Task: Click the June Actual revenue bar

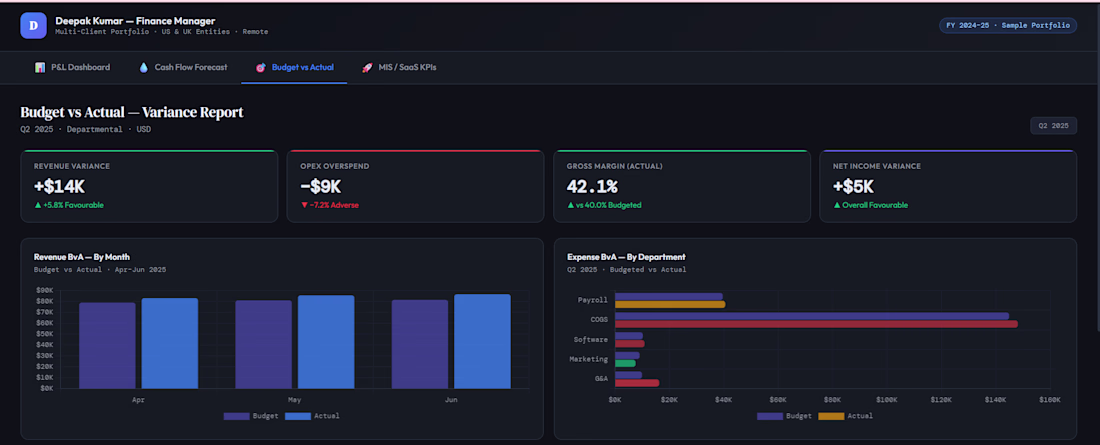Action: point(483,341)
